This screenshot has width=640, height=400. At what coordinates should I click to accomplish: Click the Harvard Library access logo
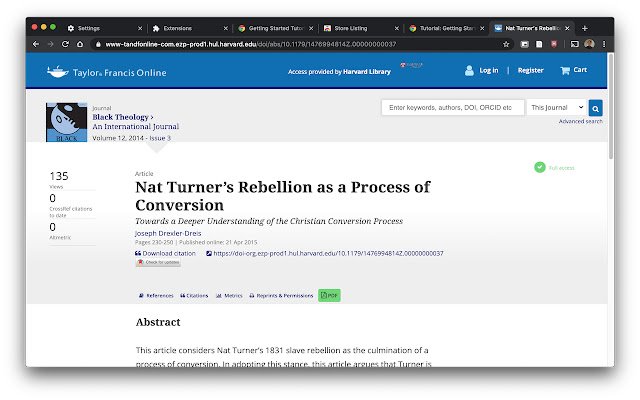411,65
